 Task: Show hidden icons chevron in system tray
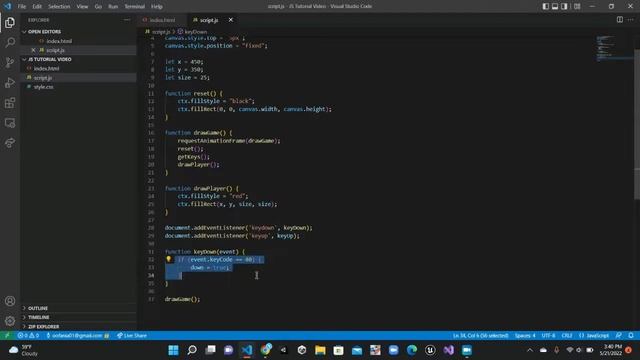(x=530, y=350)
